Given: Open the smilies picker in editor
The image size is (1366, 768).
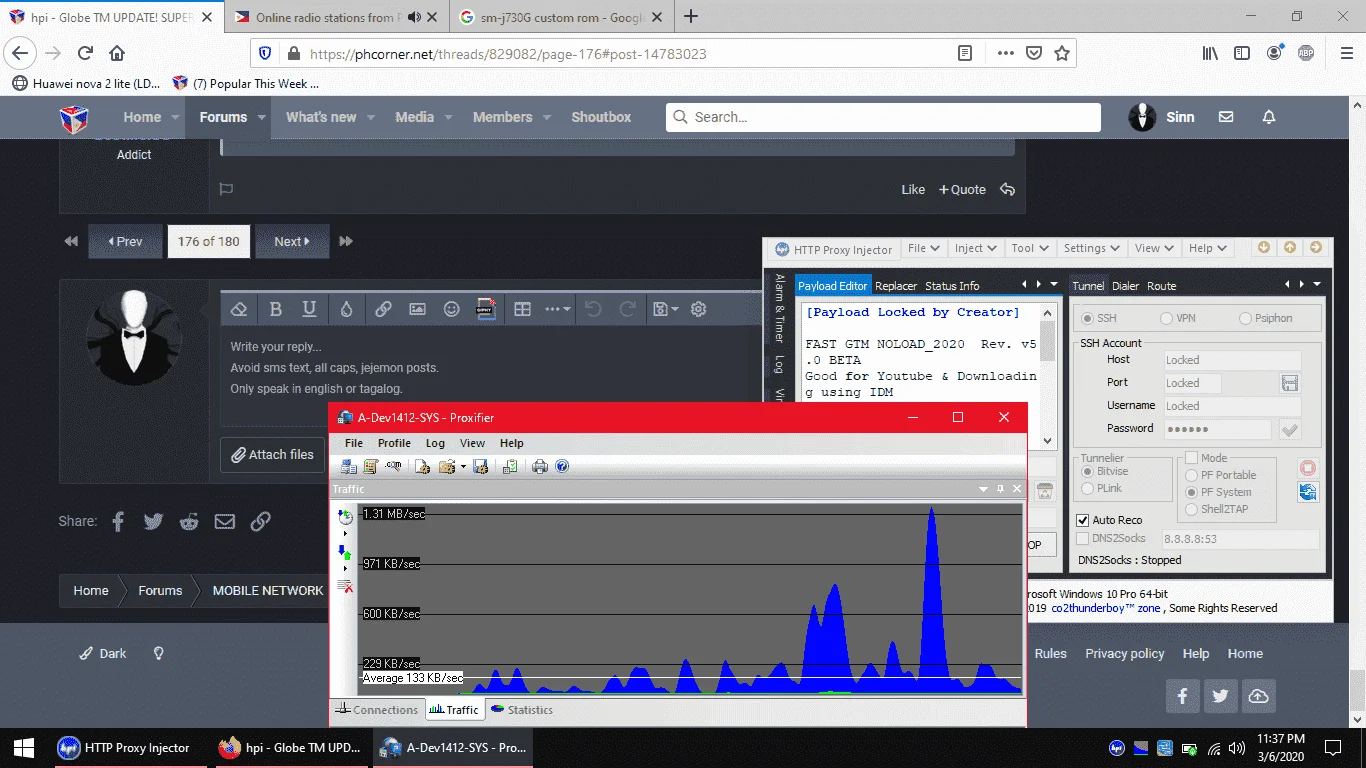Looking at the screenshot, I should [x=451, y=310].
